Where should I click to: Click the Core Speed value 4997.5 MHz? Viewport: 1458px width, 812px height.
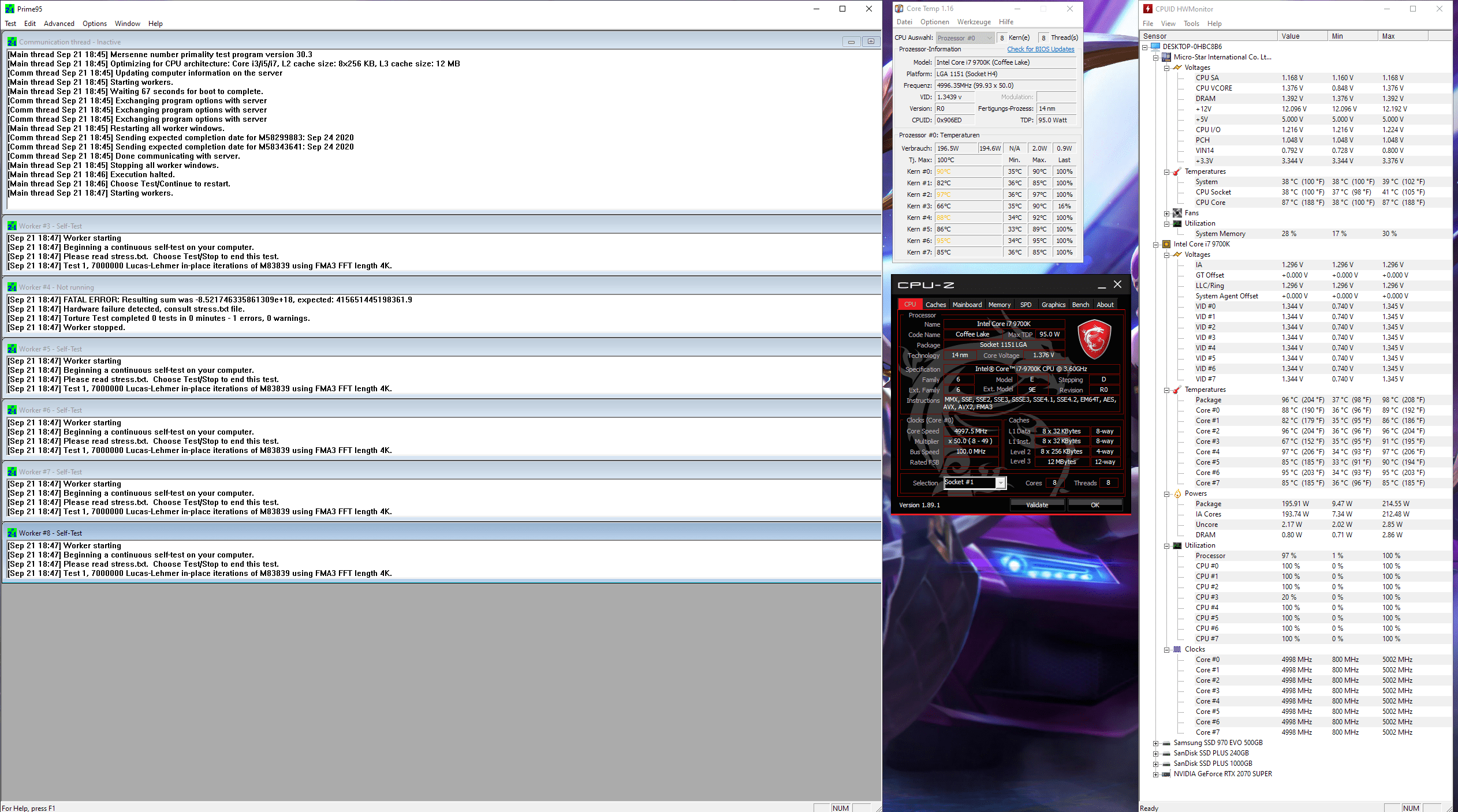coord(971,431)
